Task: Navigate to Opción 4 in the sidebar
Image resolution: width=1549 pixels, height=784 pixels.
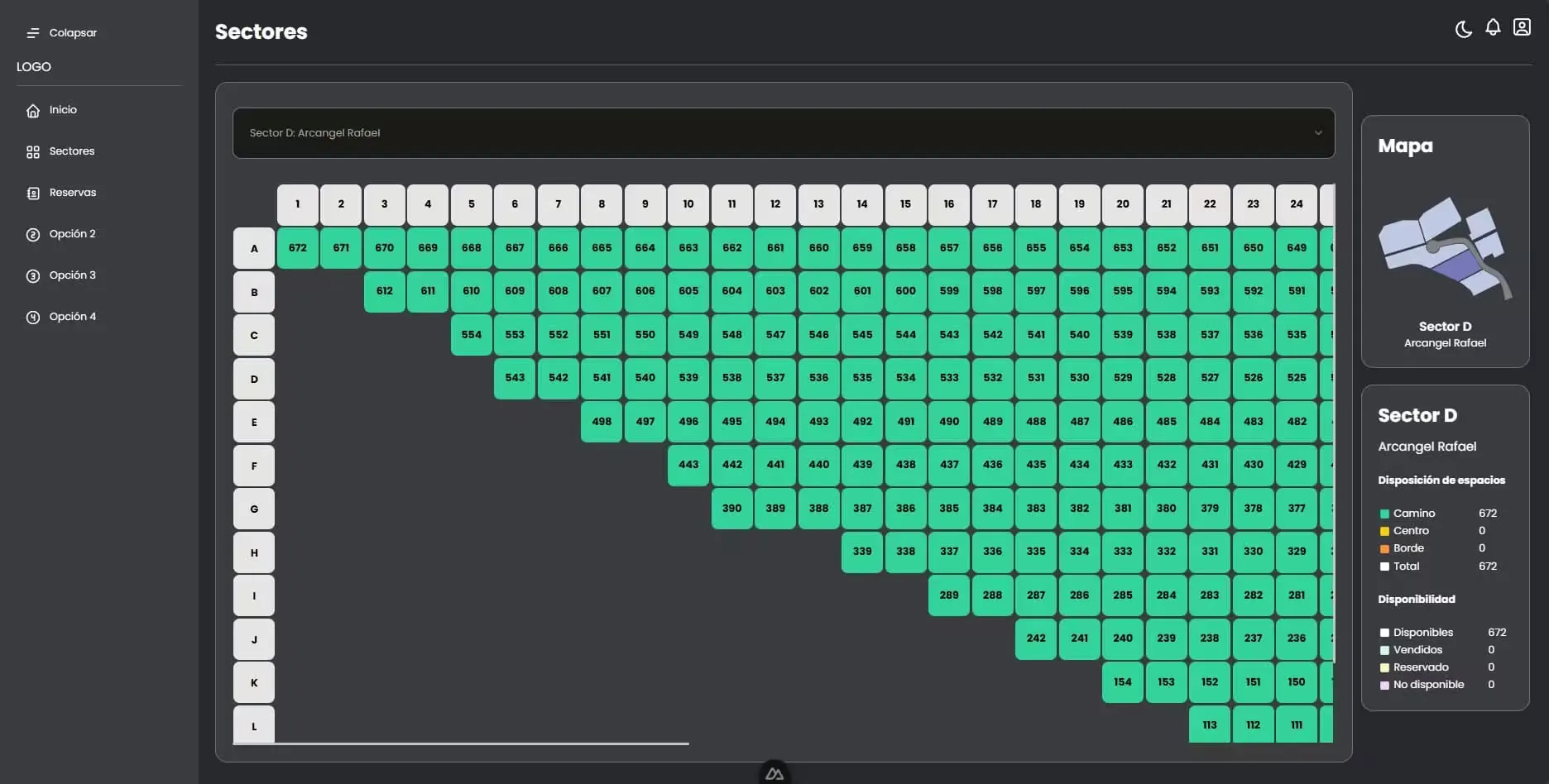Action: 71,316
